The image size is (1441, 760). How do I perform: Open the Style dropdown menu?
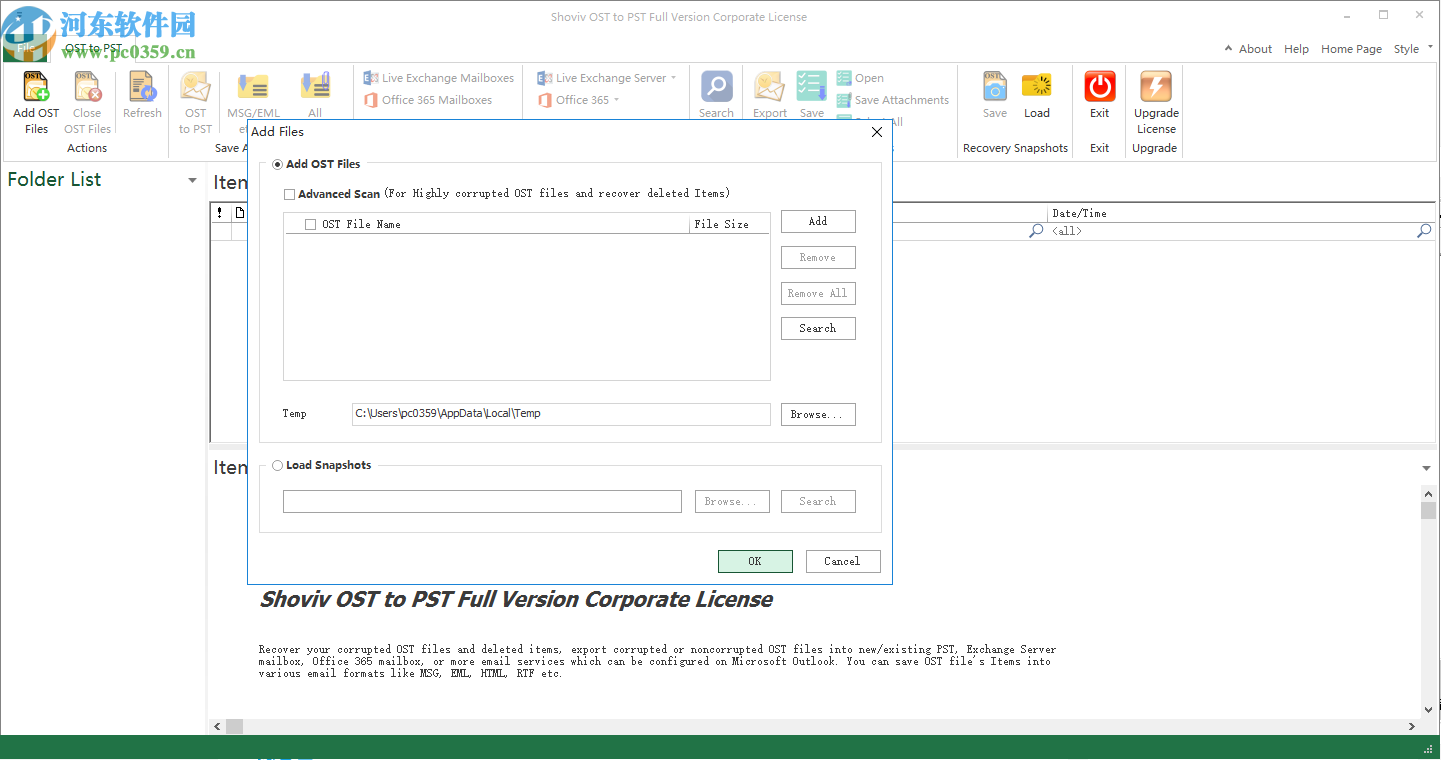click(1412, 49)
